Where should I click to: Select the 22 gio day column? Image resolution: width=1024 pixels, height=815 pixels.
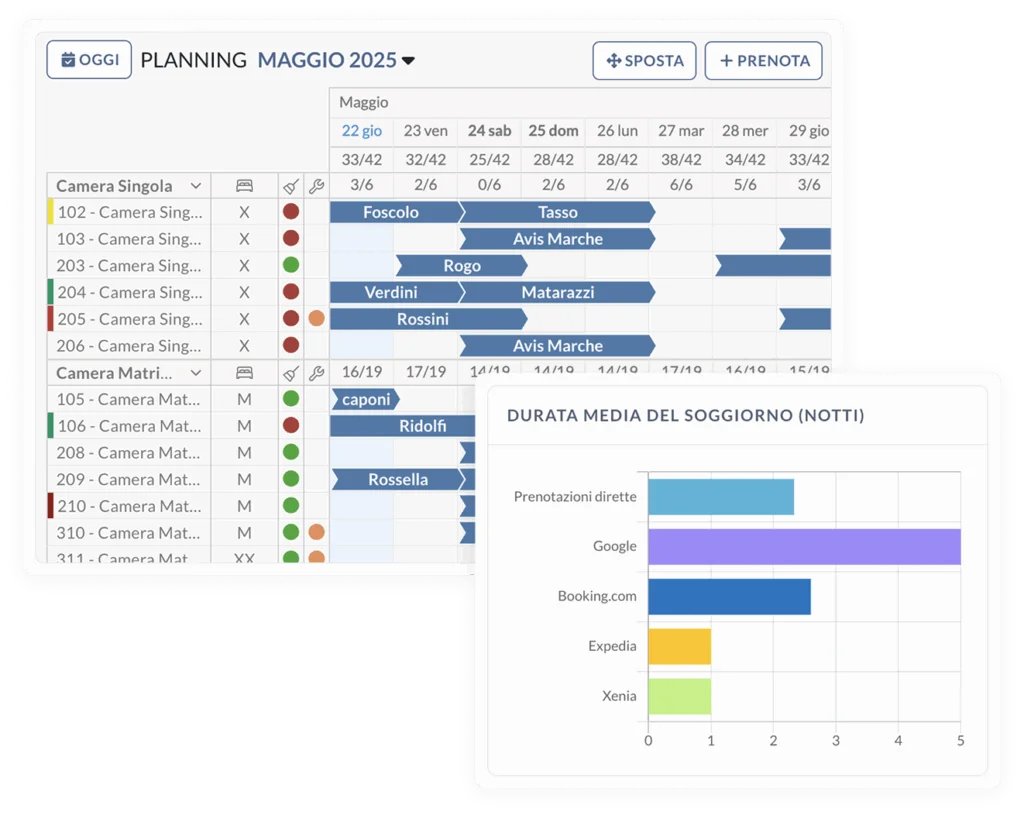362,131
